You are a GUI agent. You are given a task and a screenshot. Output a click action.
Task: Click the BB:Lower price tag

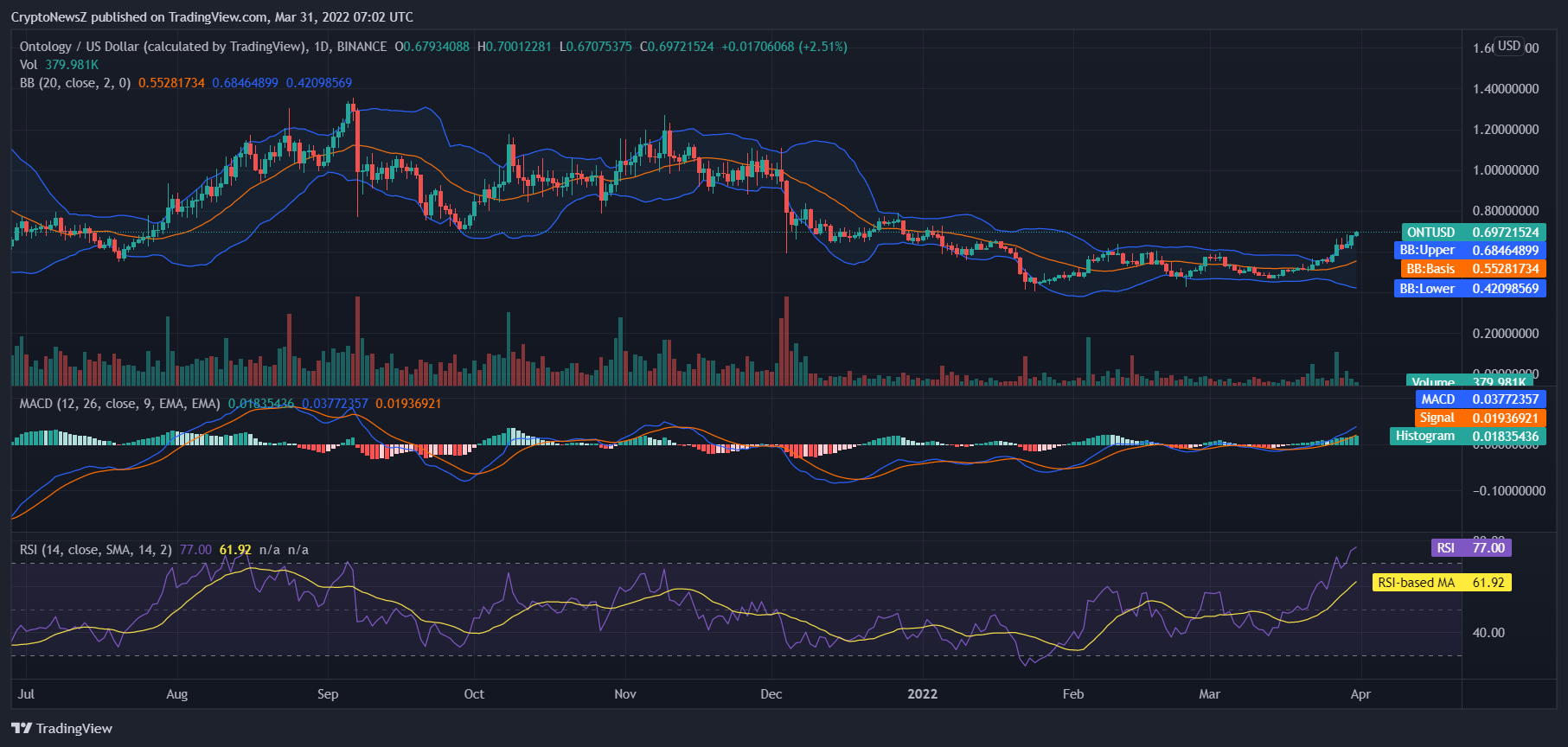[1469, 288]
